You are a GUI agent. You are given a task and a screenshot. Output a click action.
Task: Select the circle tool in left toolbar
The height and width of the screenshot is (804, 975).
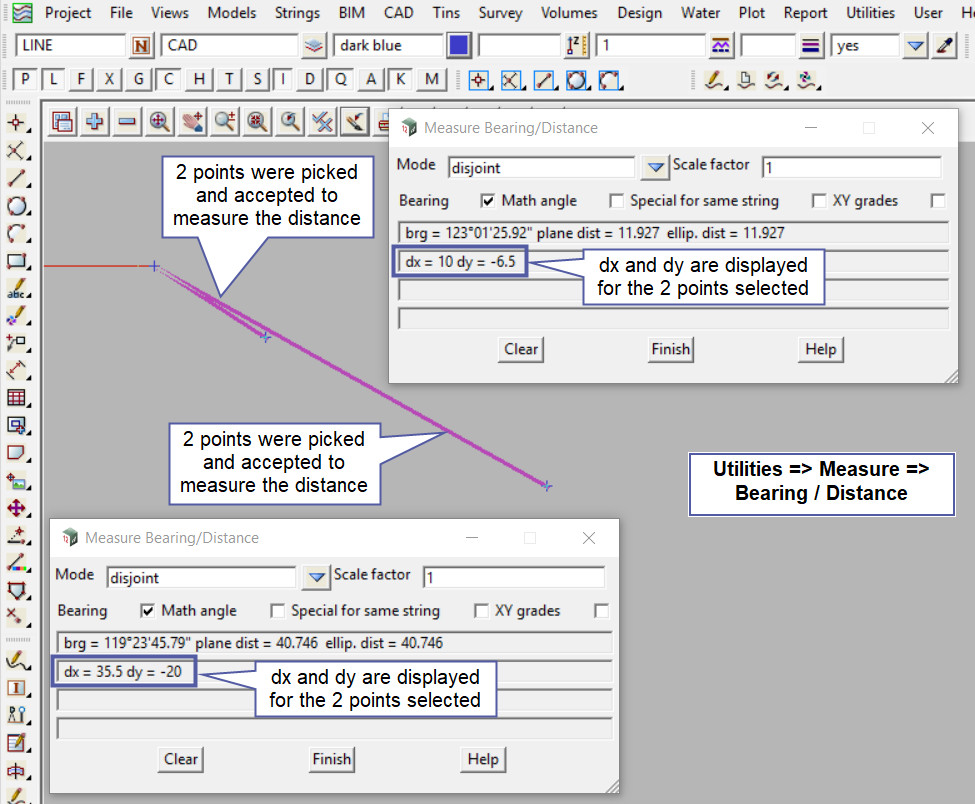click(16, 206)
